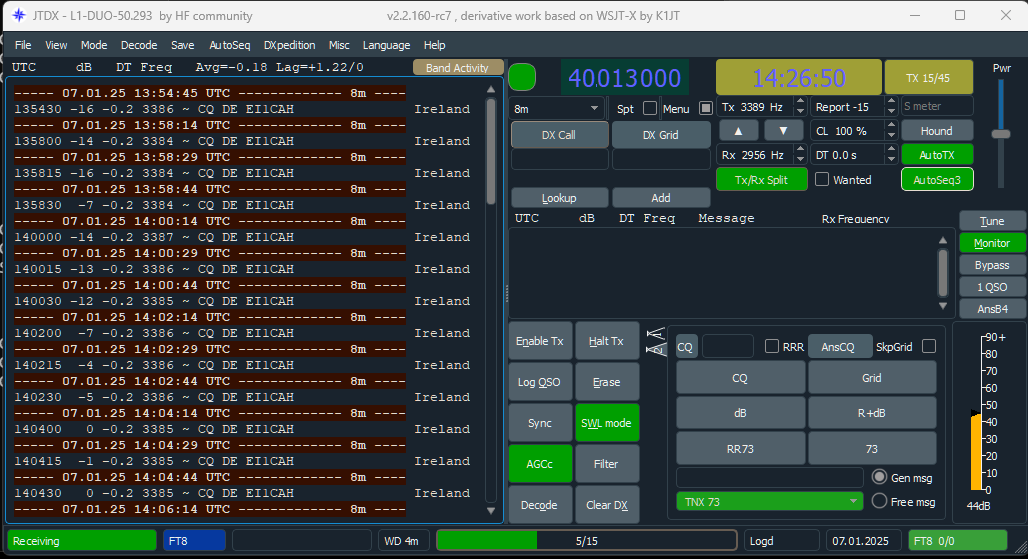
Task: Adjust the Report -15 spinner arrows
Action: point(890,106)
